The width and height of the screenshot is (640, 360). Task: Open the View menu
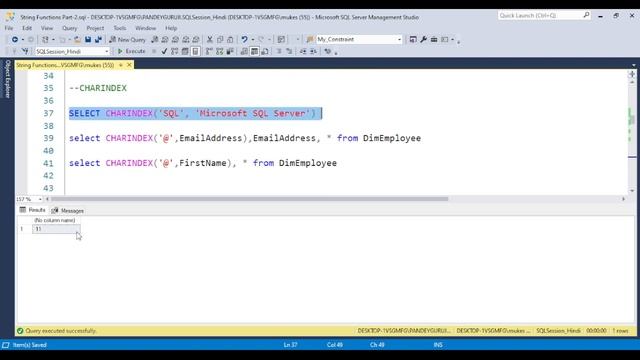pos(47,28)
